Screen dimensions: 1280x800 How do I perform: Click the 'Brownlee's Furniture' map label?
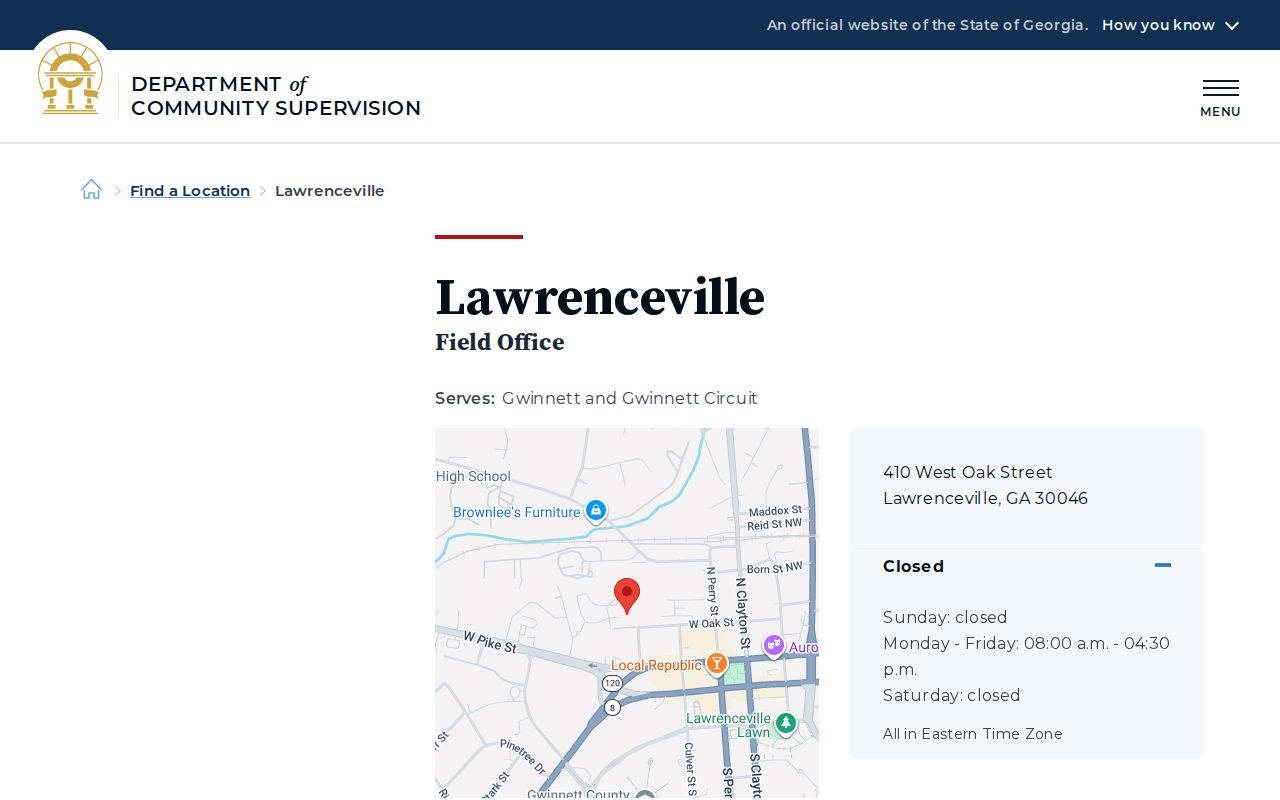coord(517,512)
